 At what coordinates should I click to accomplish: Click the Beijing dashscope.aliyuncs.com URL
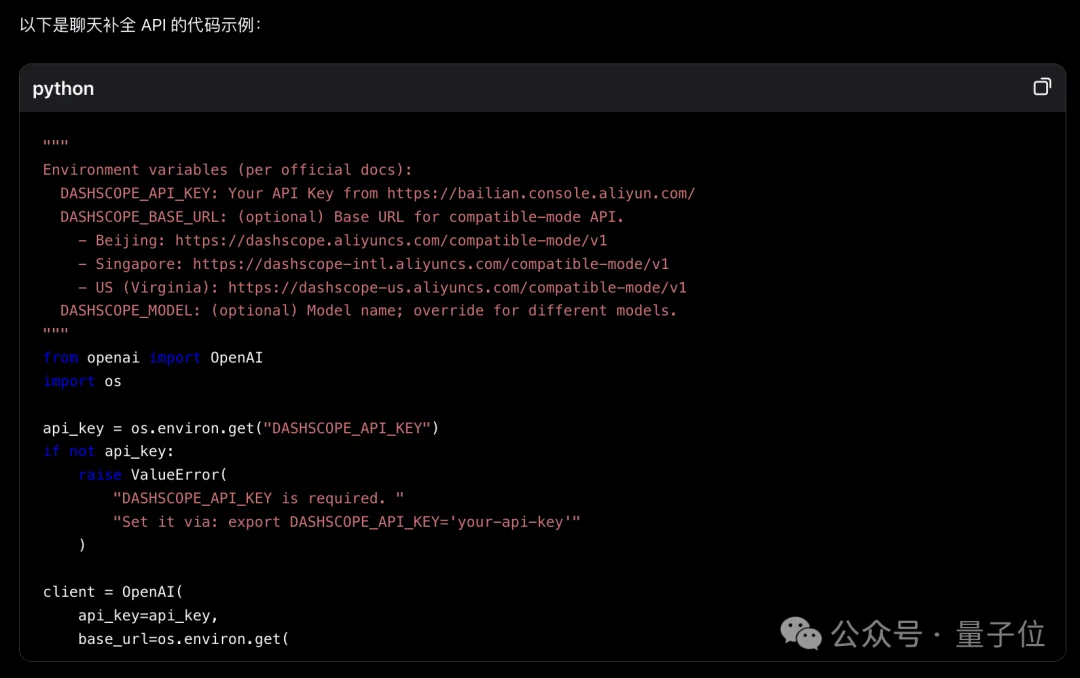pos(391,240)
